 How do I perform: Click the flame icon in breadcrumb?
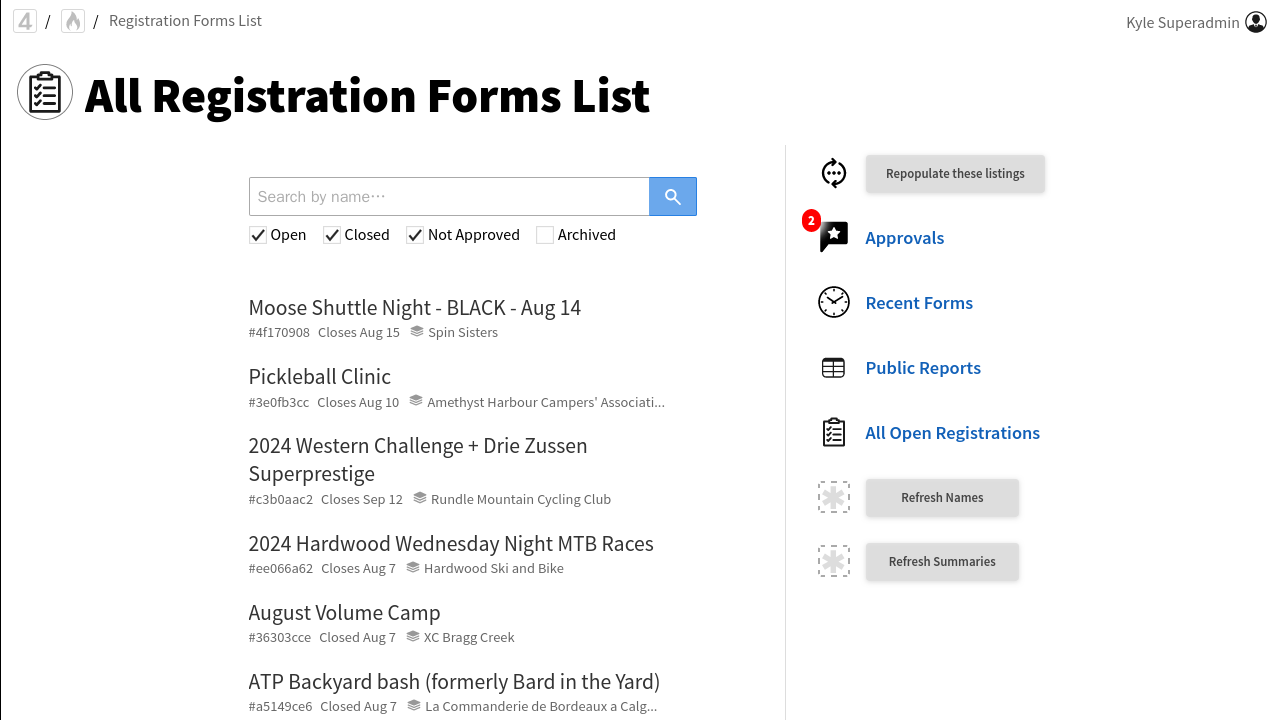tap(73, 21)
